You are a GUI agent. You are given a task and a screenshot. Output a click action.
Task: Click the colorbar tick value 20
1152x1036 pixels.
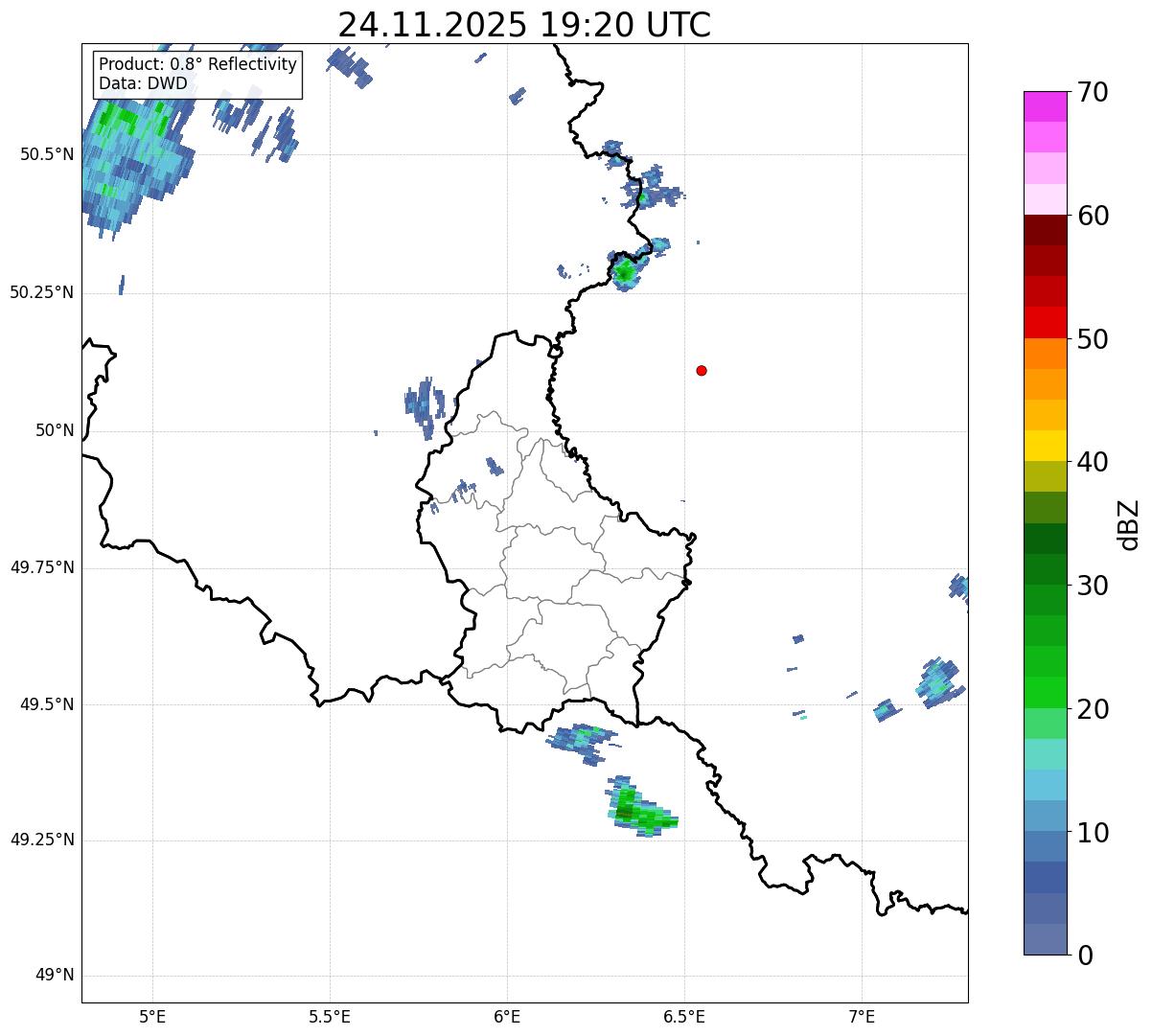pyautogui.click(x=1094, y=709)
